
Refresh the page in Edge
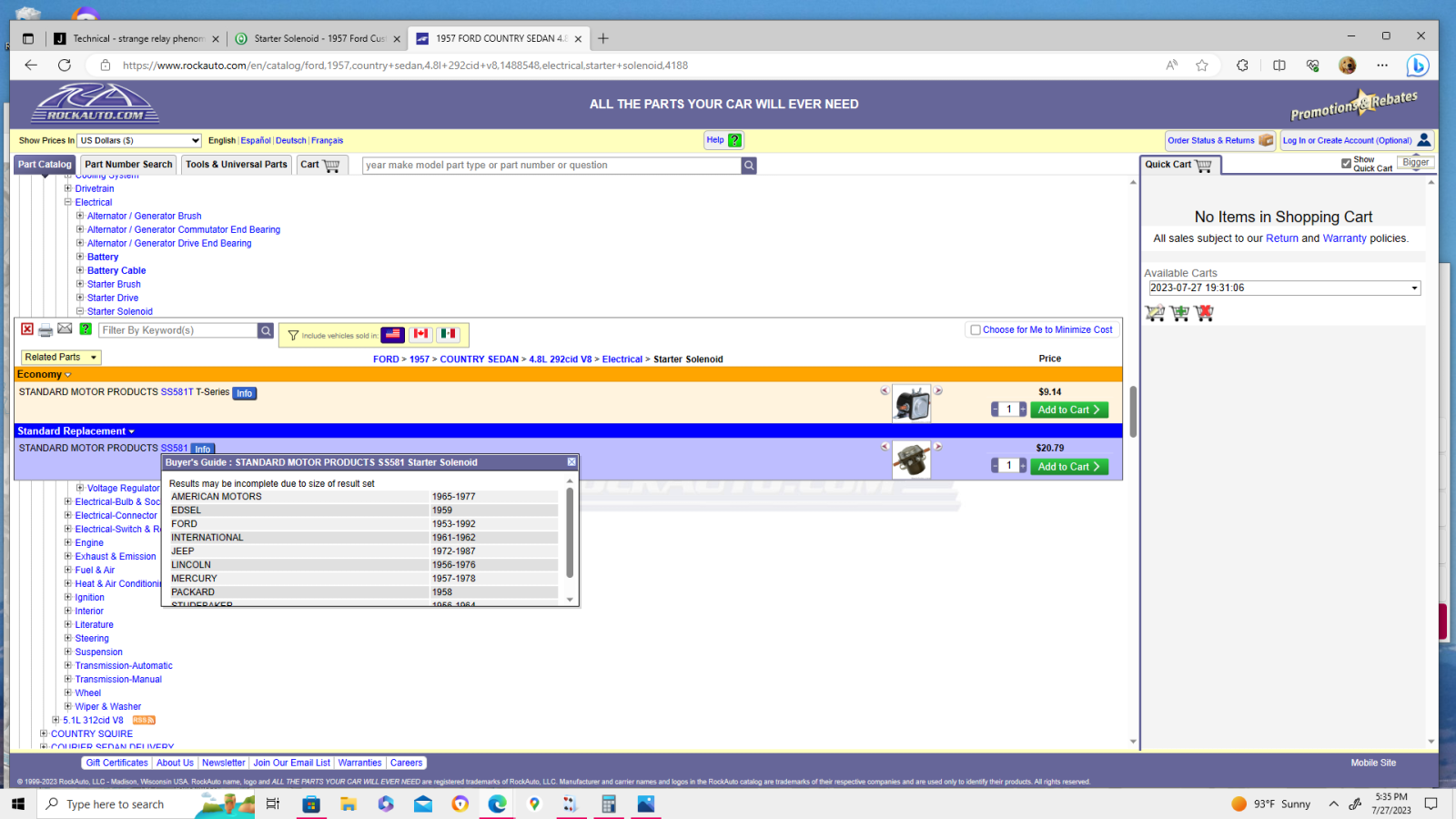tap(64, 65)
